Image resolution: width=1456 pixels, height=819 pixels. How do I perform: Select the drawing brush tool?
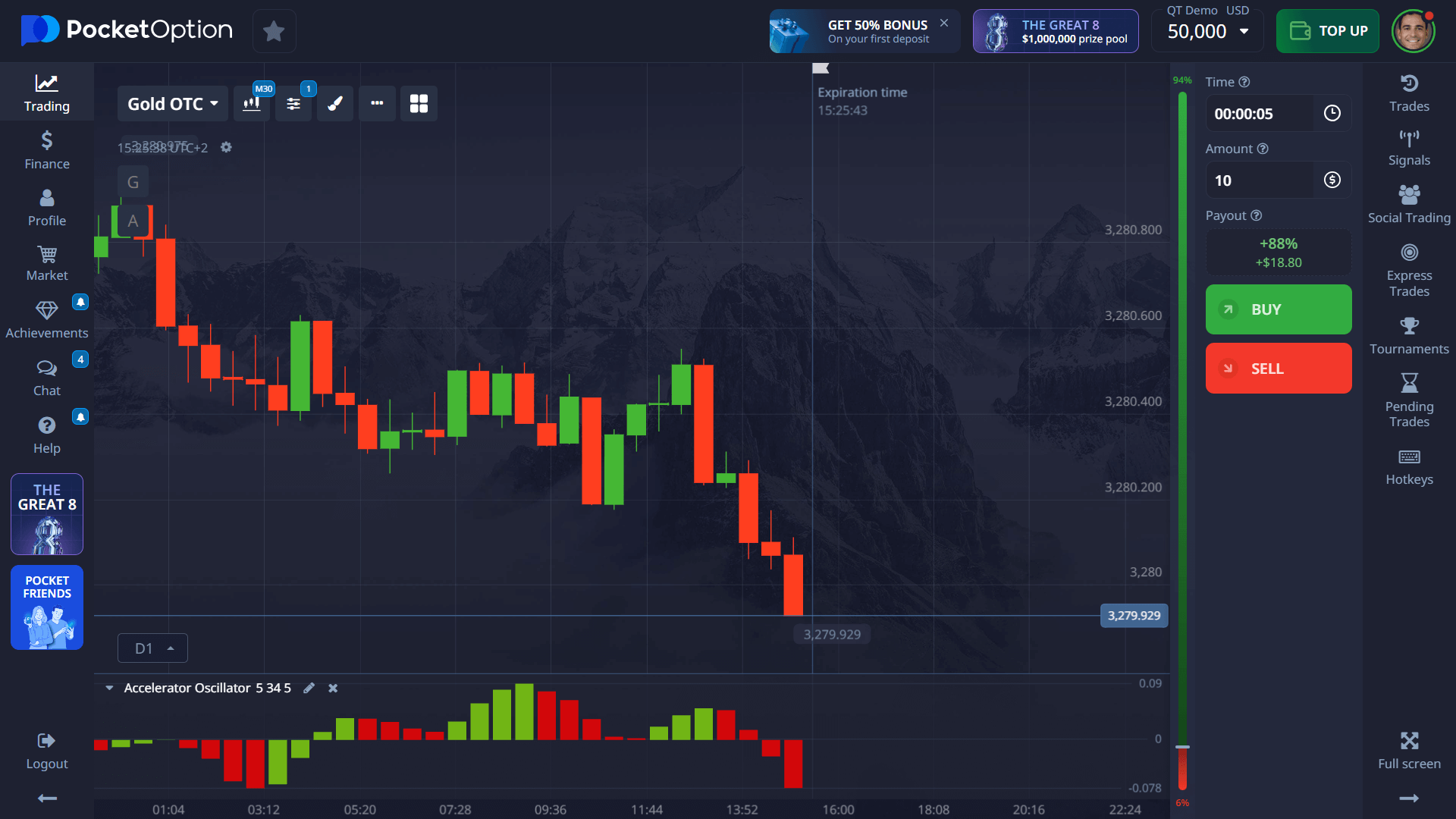(x=335, y=104)
